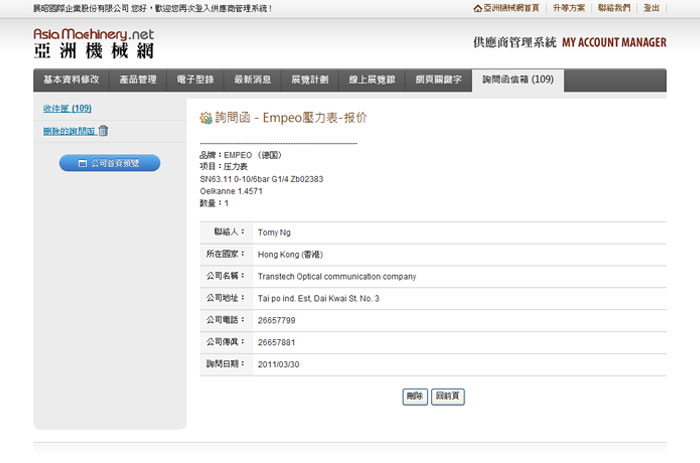This screenshot has height=463, width=700.
Task: Open the 刪除的詢問函 sidebar link
Action: click(69, 131)
